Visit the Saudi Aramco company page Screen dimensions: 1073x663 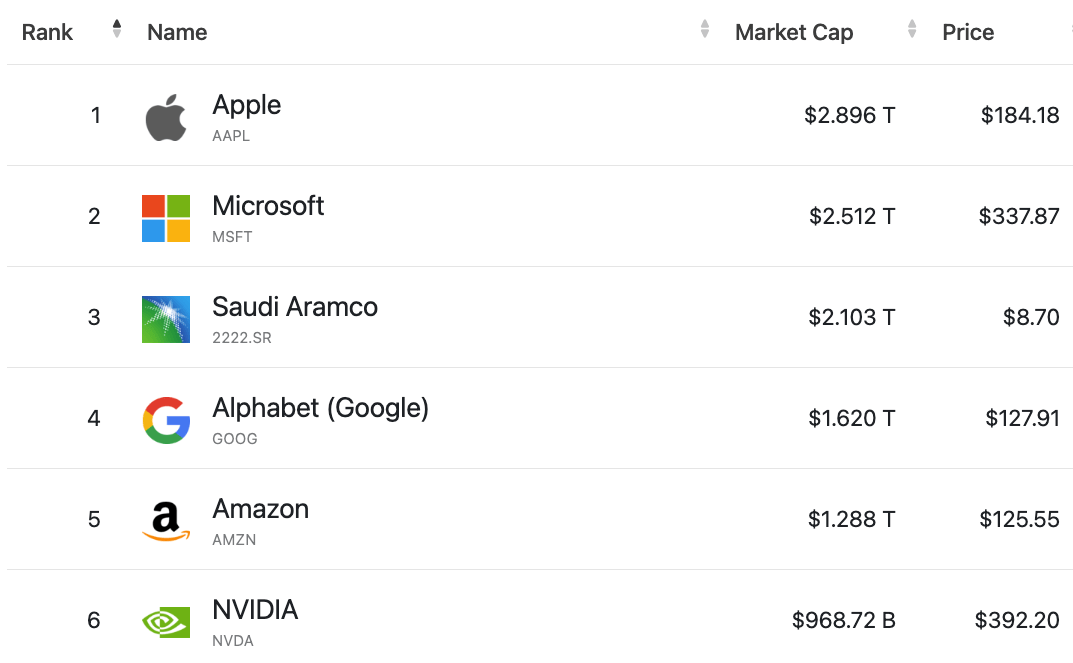point(295,307)
